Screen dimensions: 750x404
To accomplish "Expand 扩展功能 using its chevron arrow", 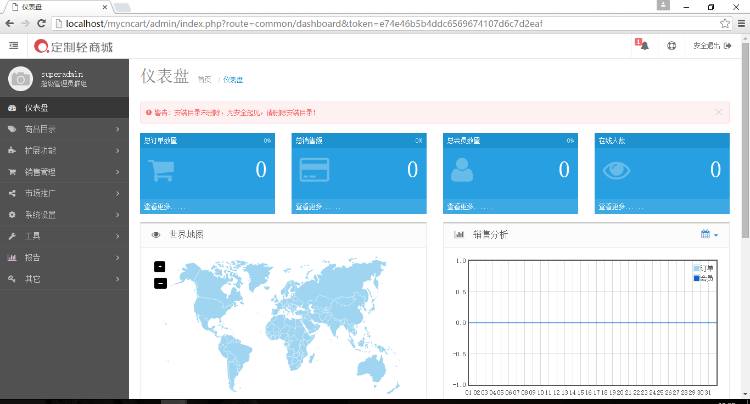I will 118,151.
